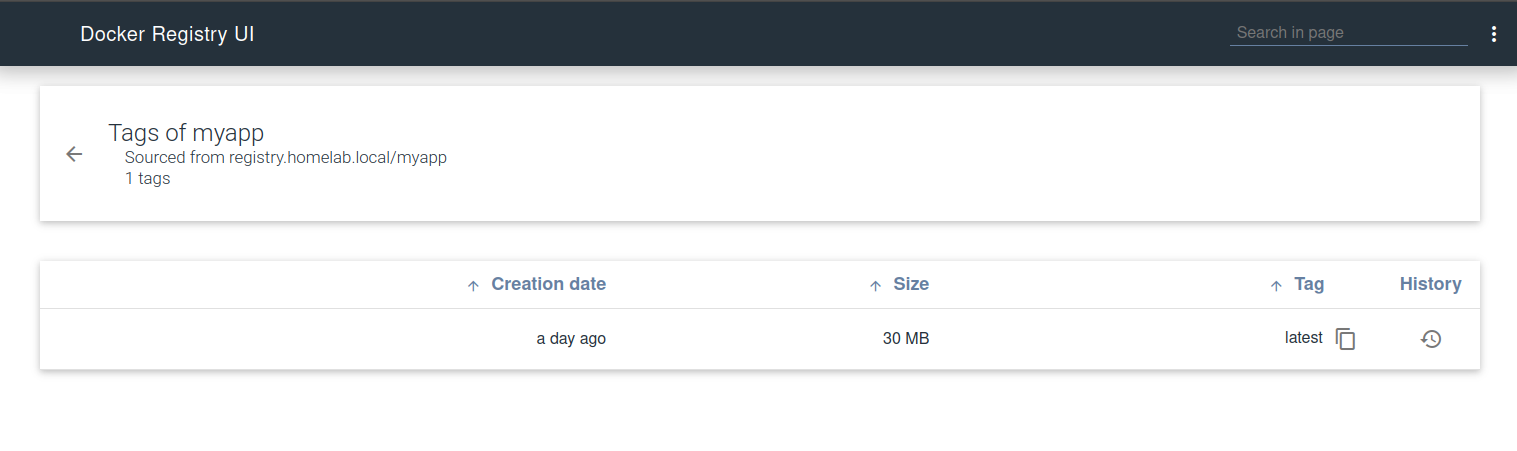Sort table by Size header
The height and width of the screenshot is (451, 1517).
[911, 284]
